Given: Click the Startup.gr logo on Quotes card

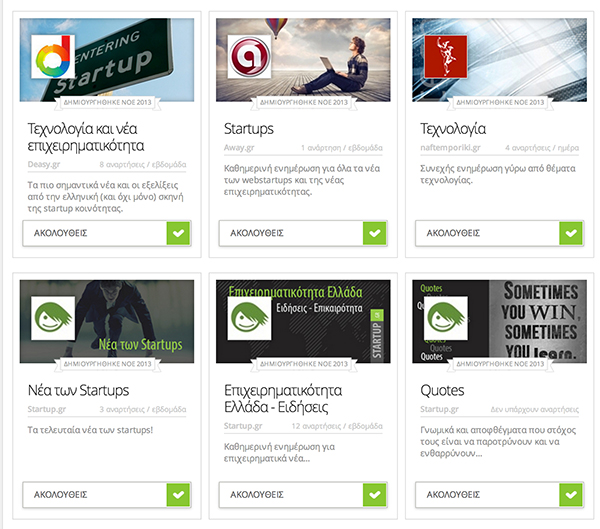Looking at the screenshot, I should click(446, 320).
